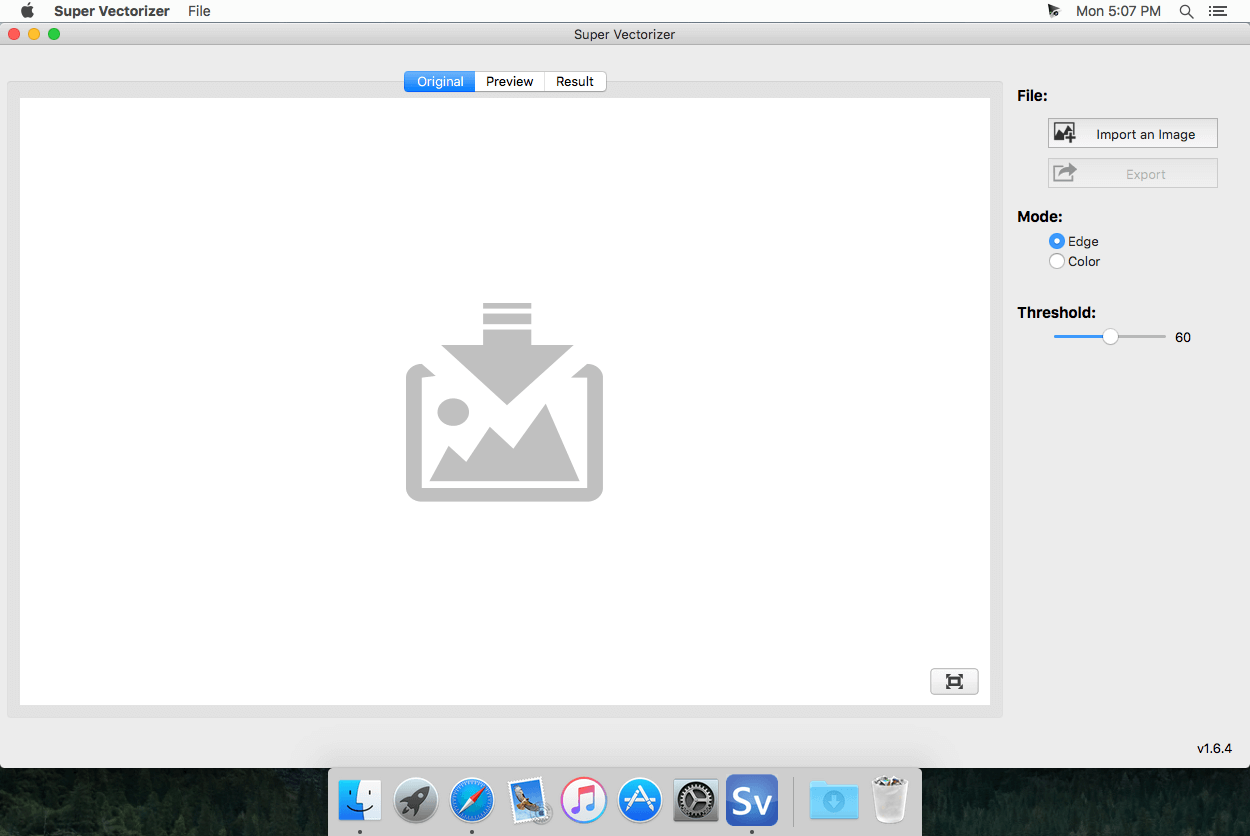Screen dimensions: 1250x836
Task: Switch to the Preview tab
Action: pos(510,81)
